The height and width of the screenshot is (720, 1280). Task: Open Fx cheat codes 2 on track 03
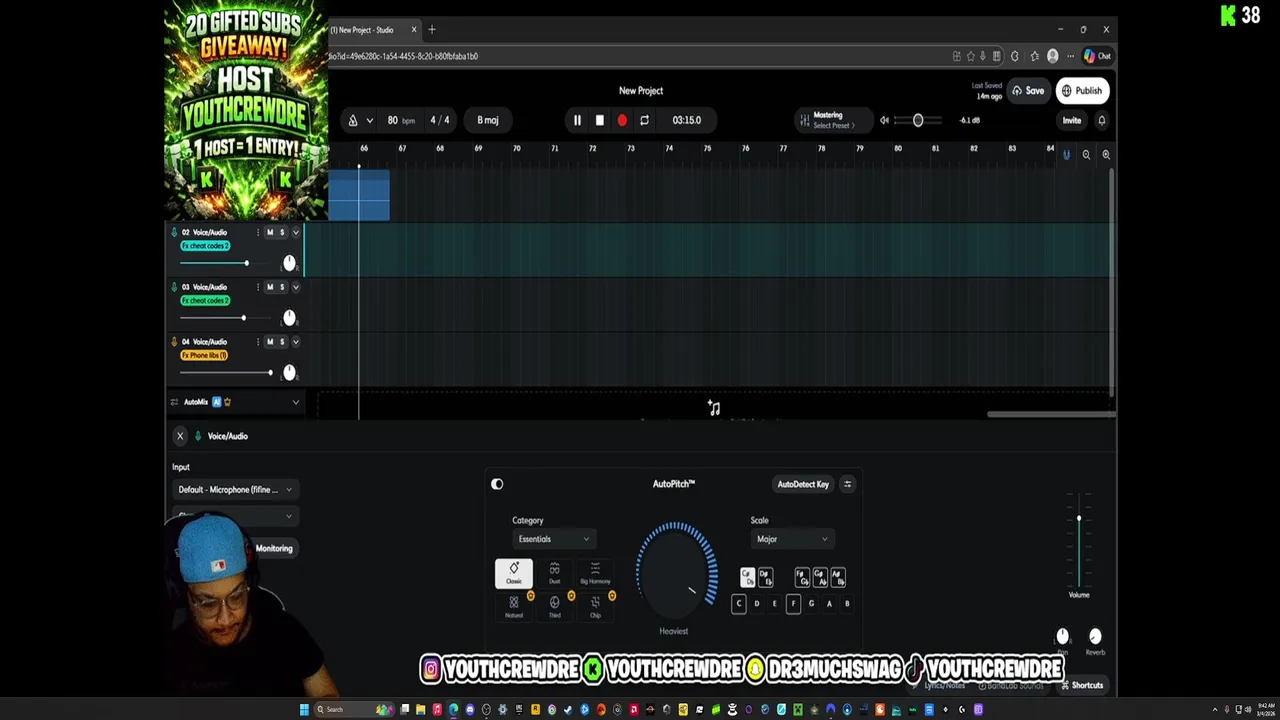205,301
